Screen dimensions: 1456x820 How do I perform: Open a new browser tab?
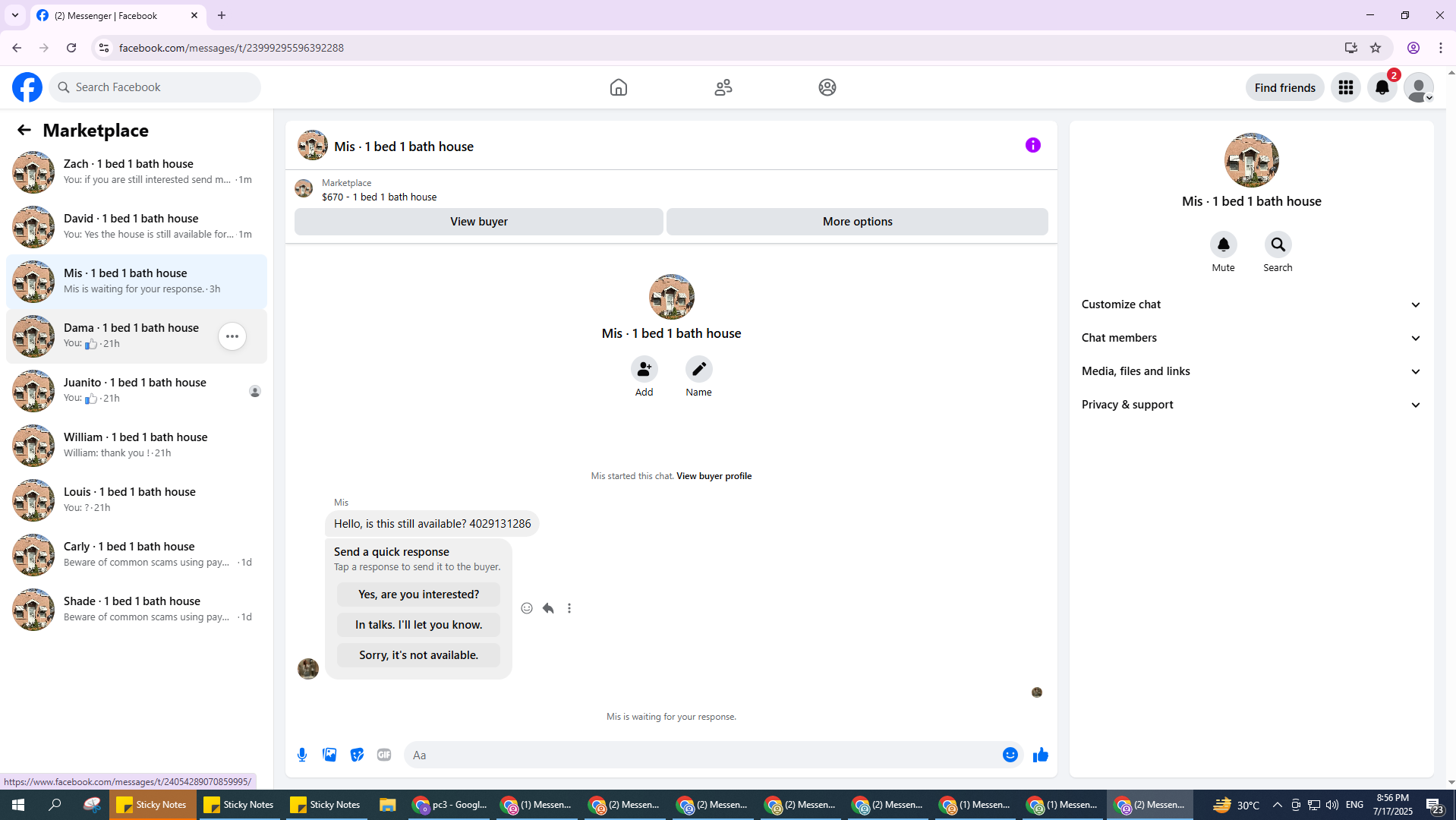pyautogui.click(x=222, y=15)
